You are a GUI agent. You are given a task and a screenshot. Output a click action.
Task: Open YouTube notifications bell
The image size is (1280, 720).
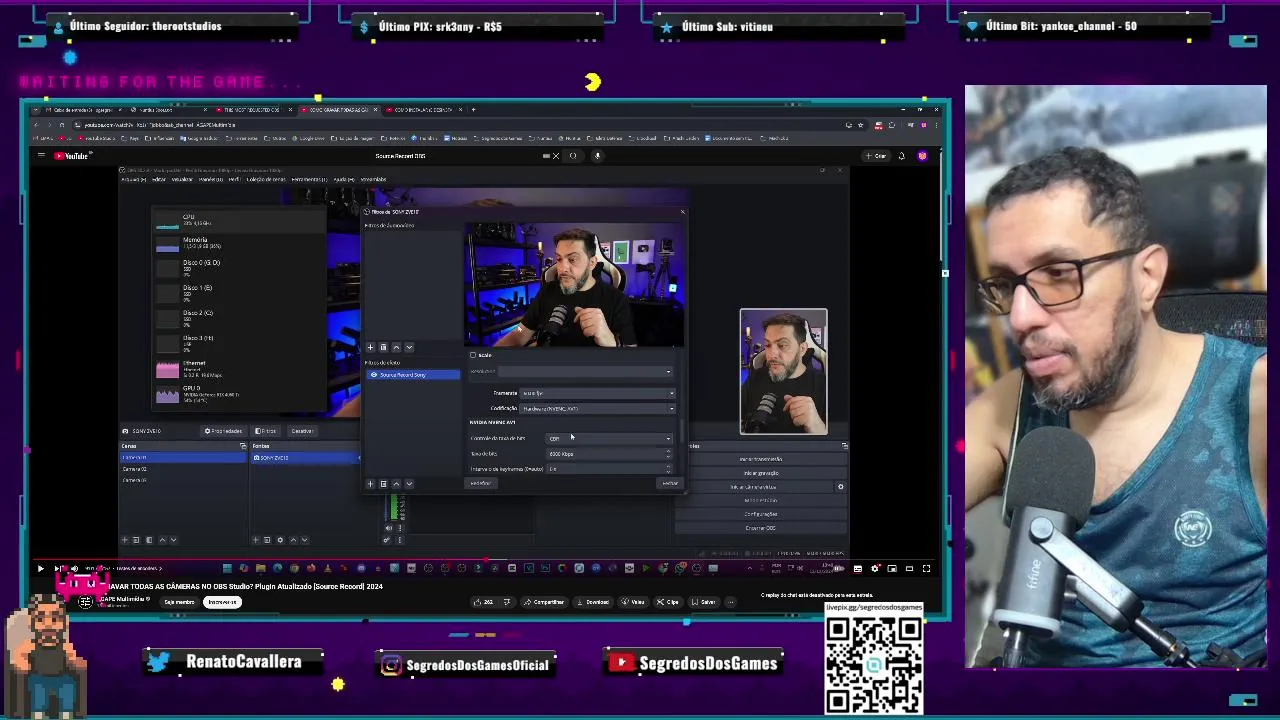[901, 155]
